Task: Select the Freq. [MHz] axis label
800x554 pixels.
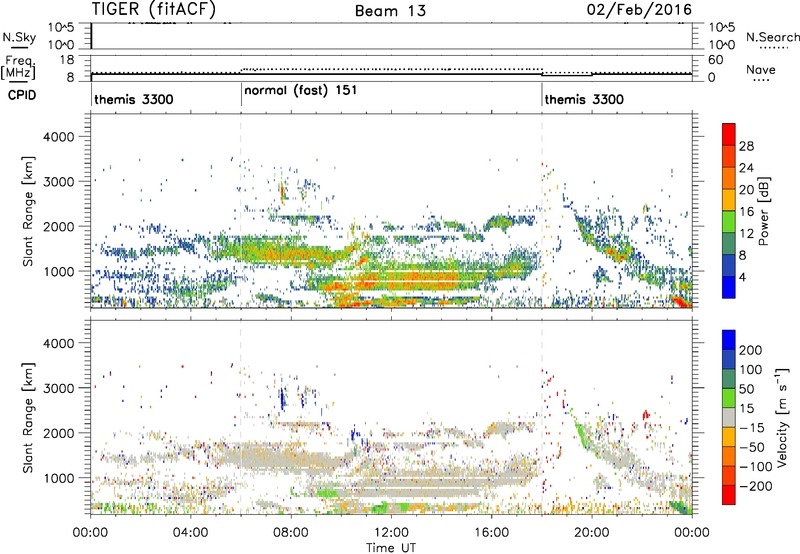Action: point(19,67)
